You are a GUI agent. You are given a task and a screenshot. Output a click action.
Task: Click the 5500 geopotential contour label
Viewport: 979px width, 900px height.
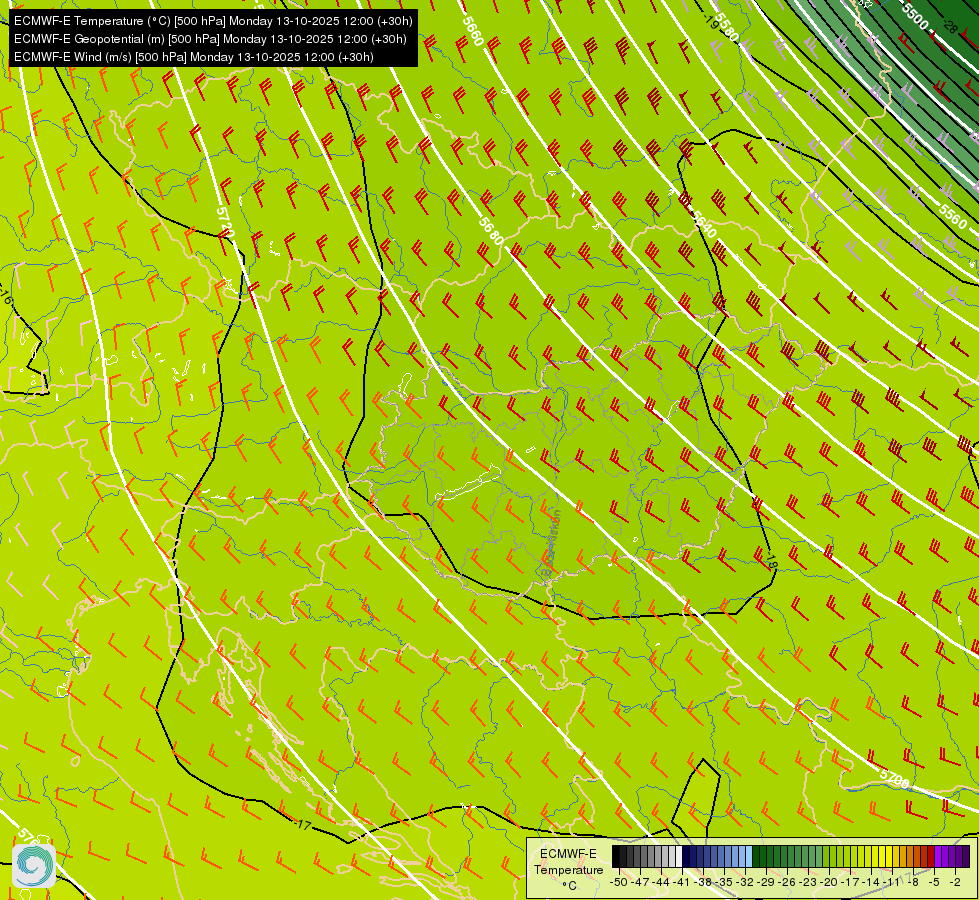[915, 16]
